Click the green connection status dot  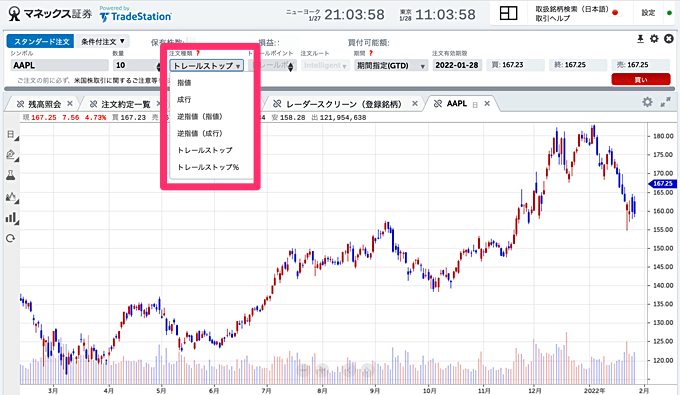point(670,13)
